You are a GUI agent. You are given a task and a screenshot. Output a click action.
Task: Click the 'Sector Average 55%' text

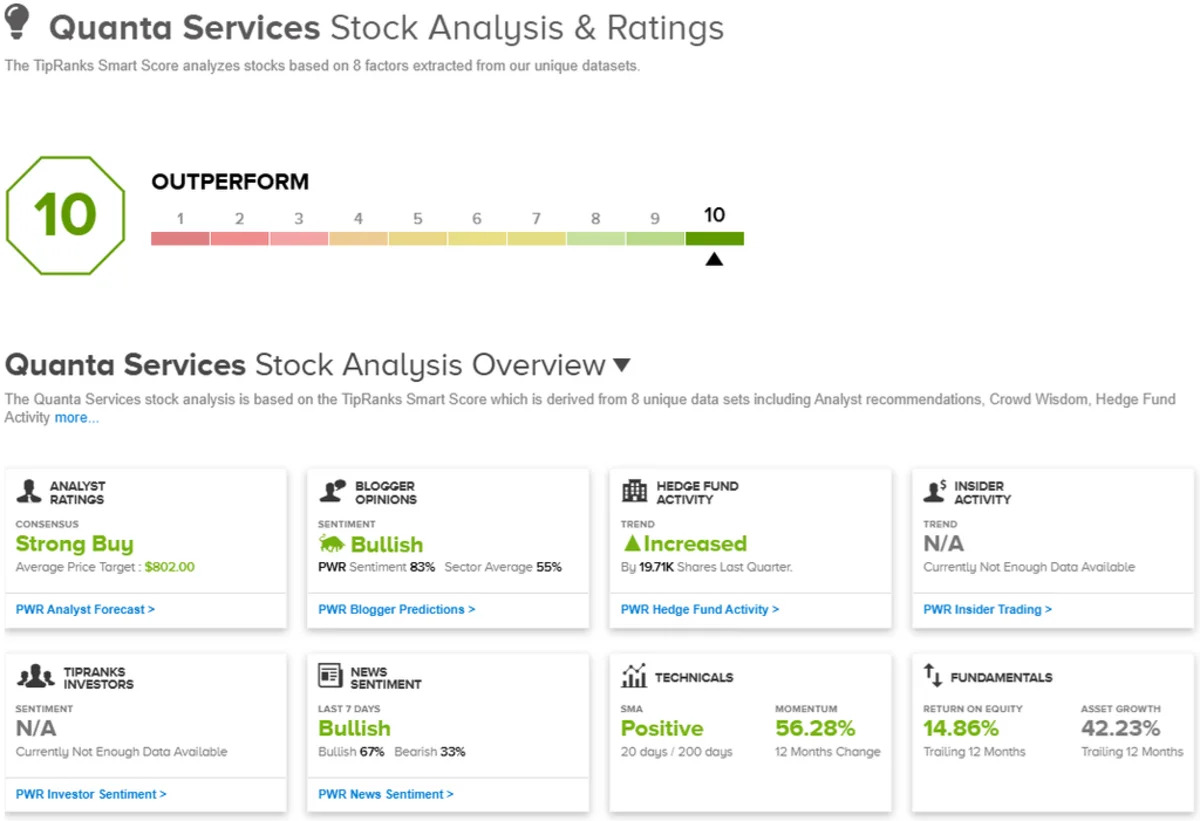[503, 567]
